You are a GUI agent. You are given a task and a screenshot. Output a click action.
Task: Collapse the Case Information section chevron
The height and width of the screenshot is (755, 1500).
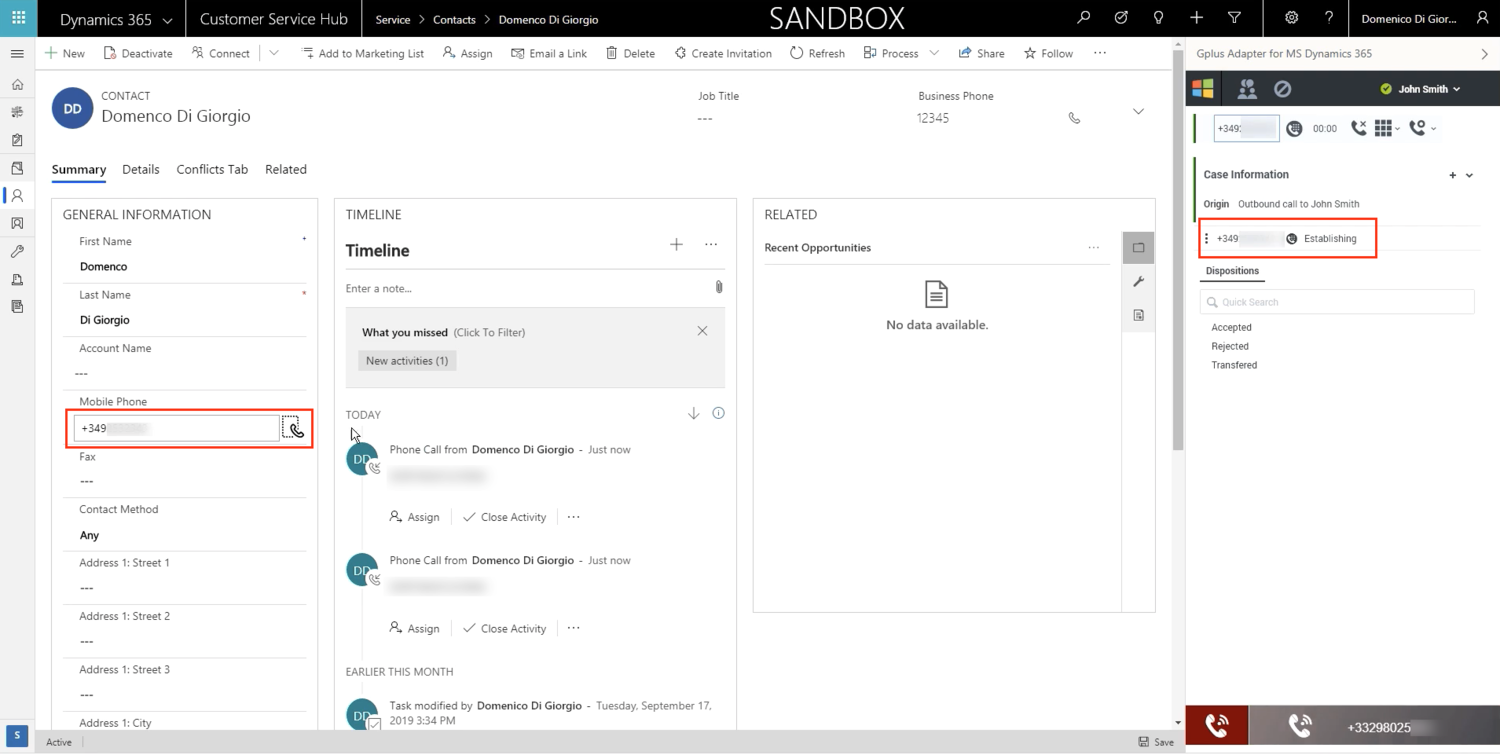pyautogui.click(x=1469, y=175)
